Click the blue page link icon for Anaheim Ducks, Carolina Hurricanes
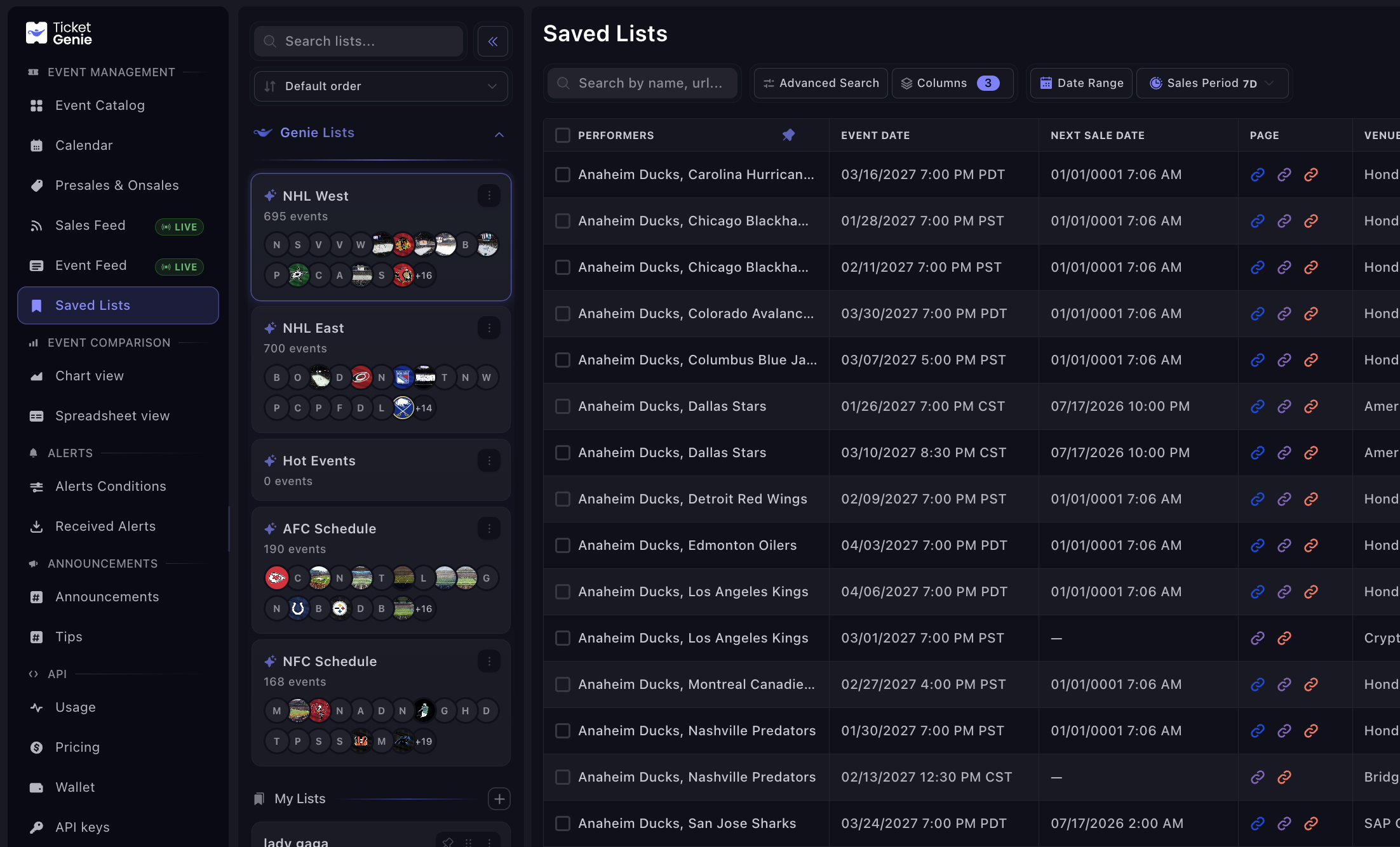The height and width of the screenshot is (847, 1400). (1258, 175)
